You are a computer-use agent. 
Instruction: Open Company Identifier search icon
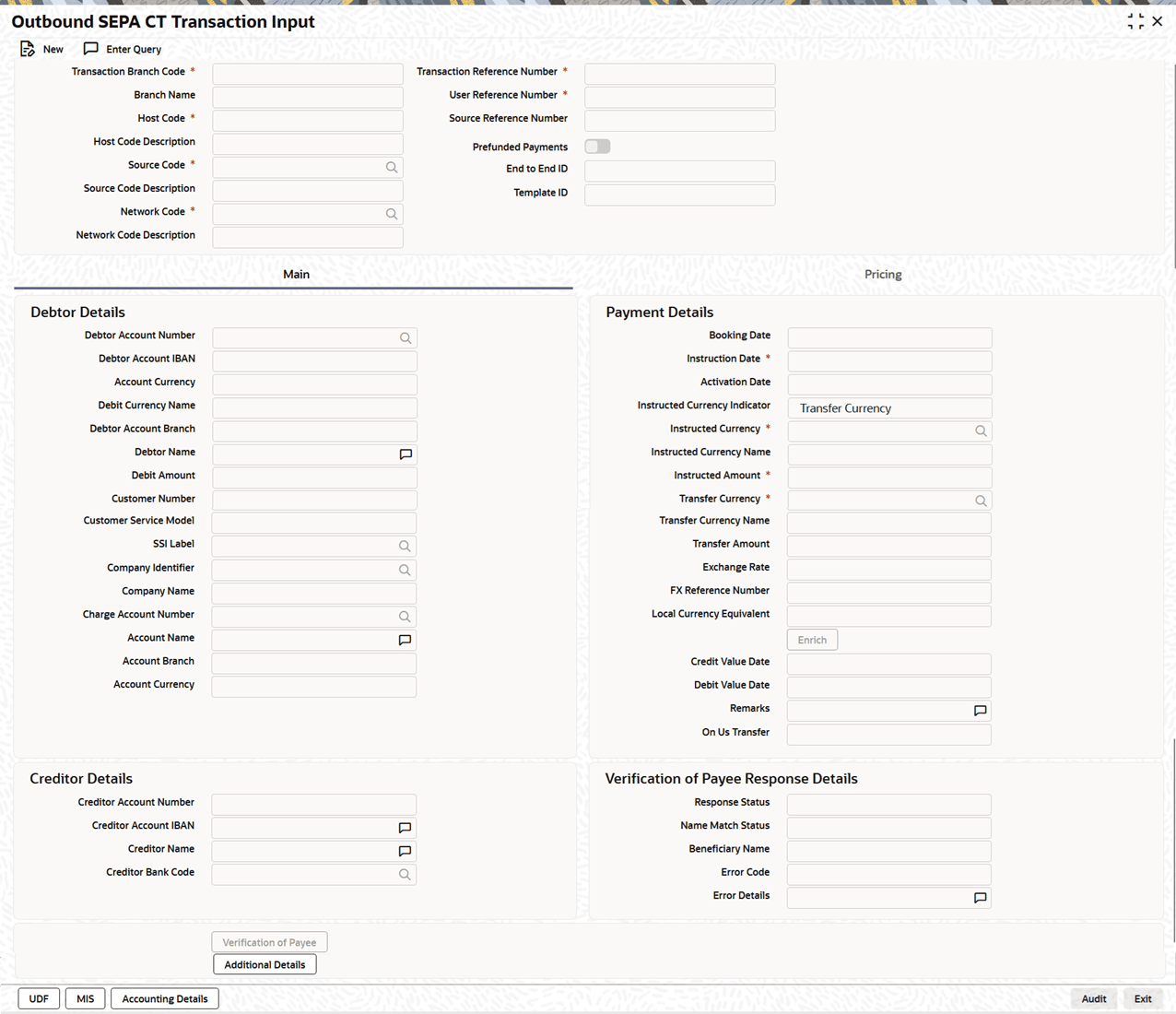click(x=405, y=570)
